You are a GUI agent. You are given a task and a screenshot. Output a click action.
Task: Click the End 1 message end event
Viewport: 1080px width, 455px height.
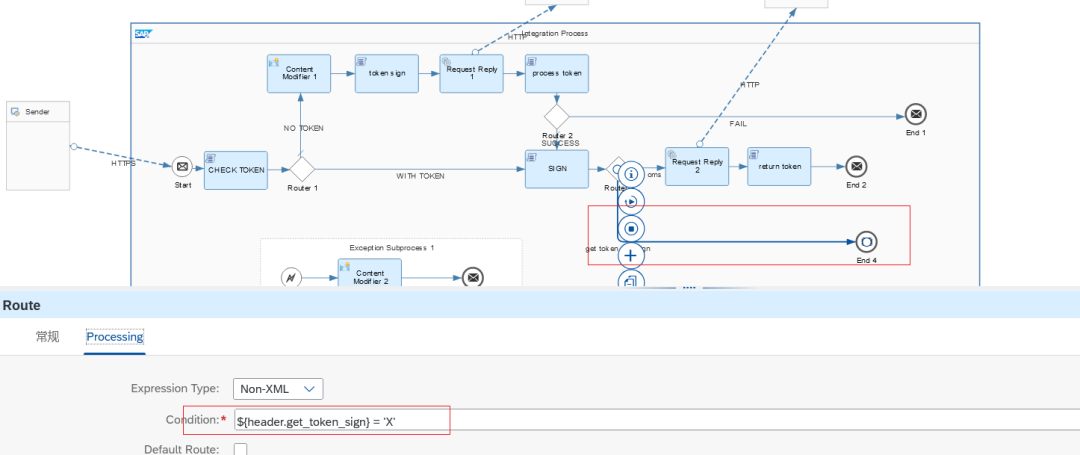915,114
